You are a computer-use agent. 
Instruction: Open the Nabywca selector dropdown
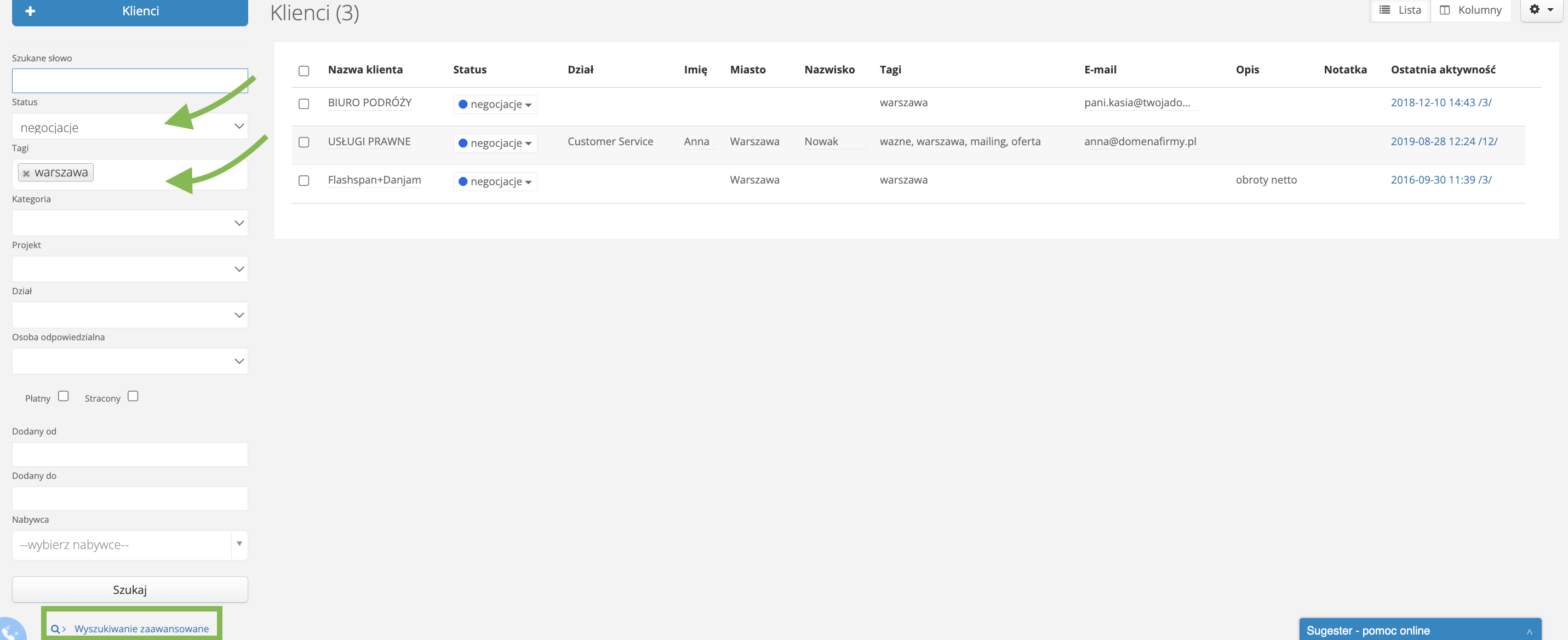[130, 545]
